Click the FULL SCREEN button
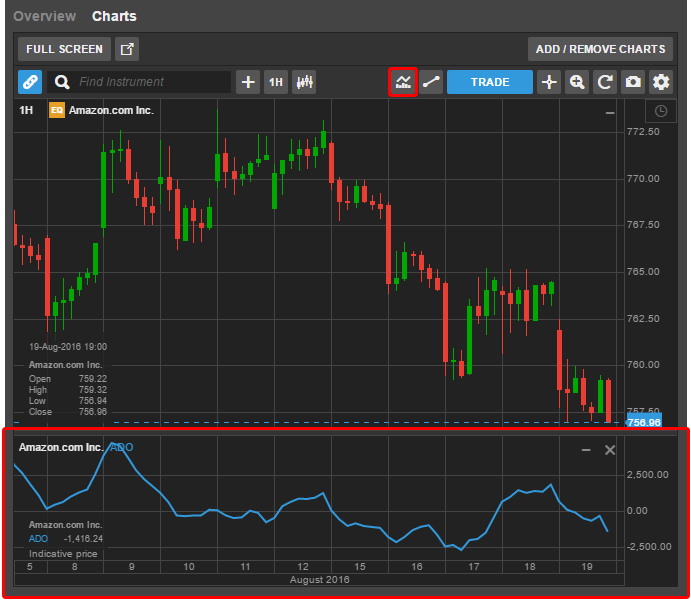 pos(64,49)
